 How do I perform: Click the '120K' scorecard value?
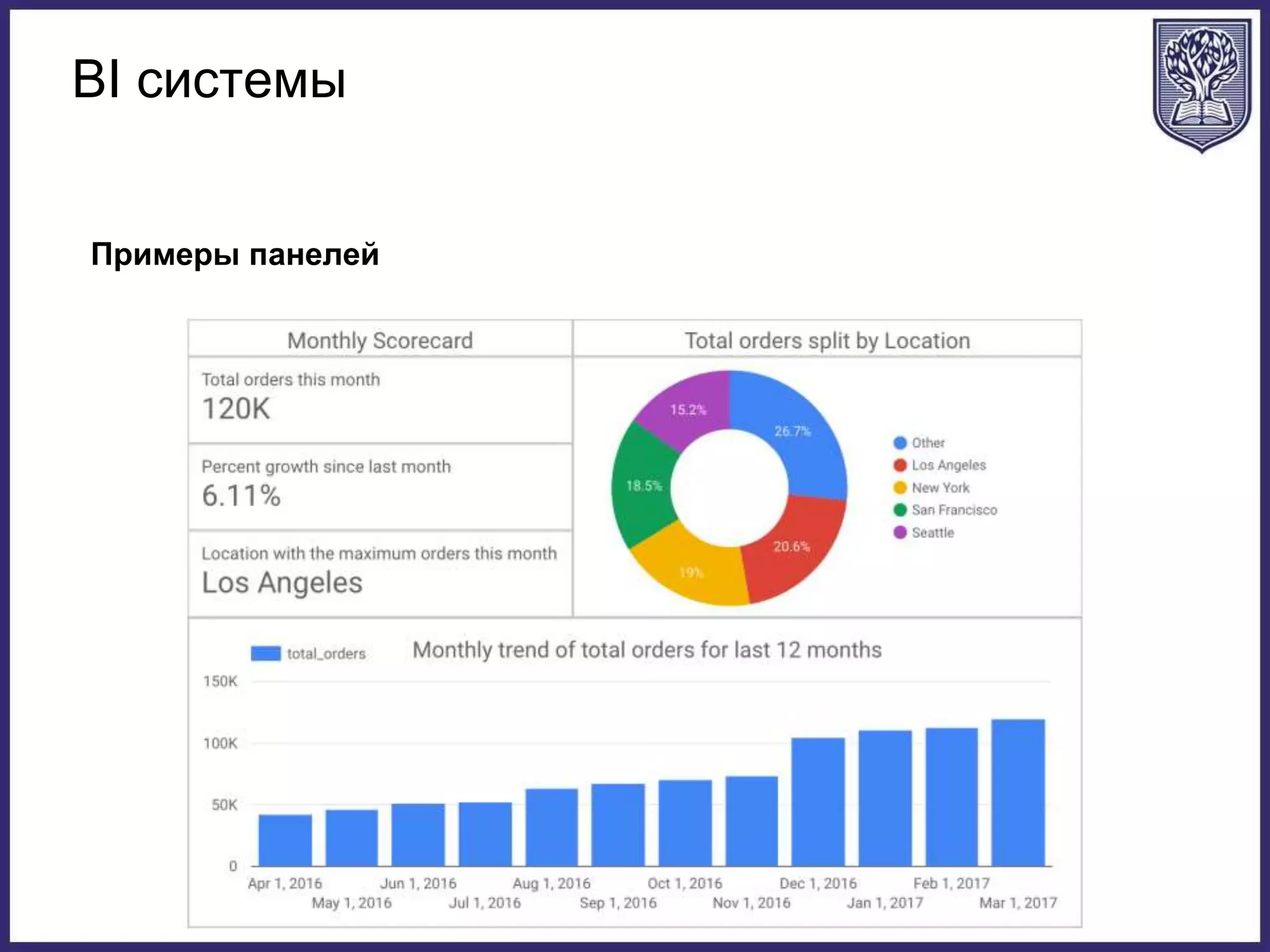[x=236, y=409]
